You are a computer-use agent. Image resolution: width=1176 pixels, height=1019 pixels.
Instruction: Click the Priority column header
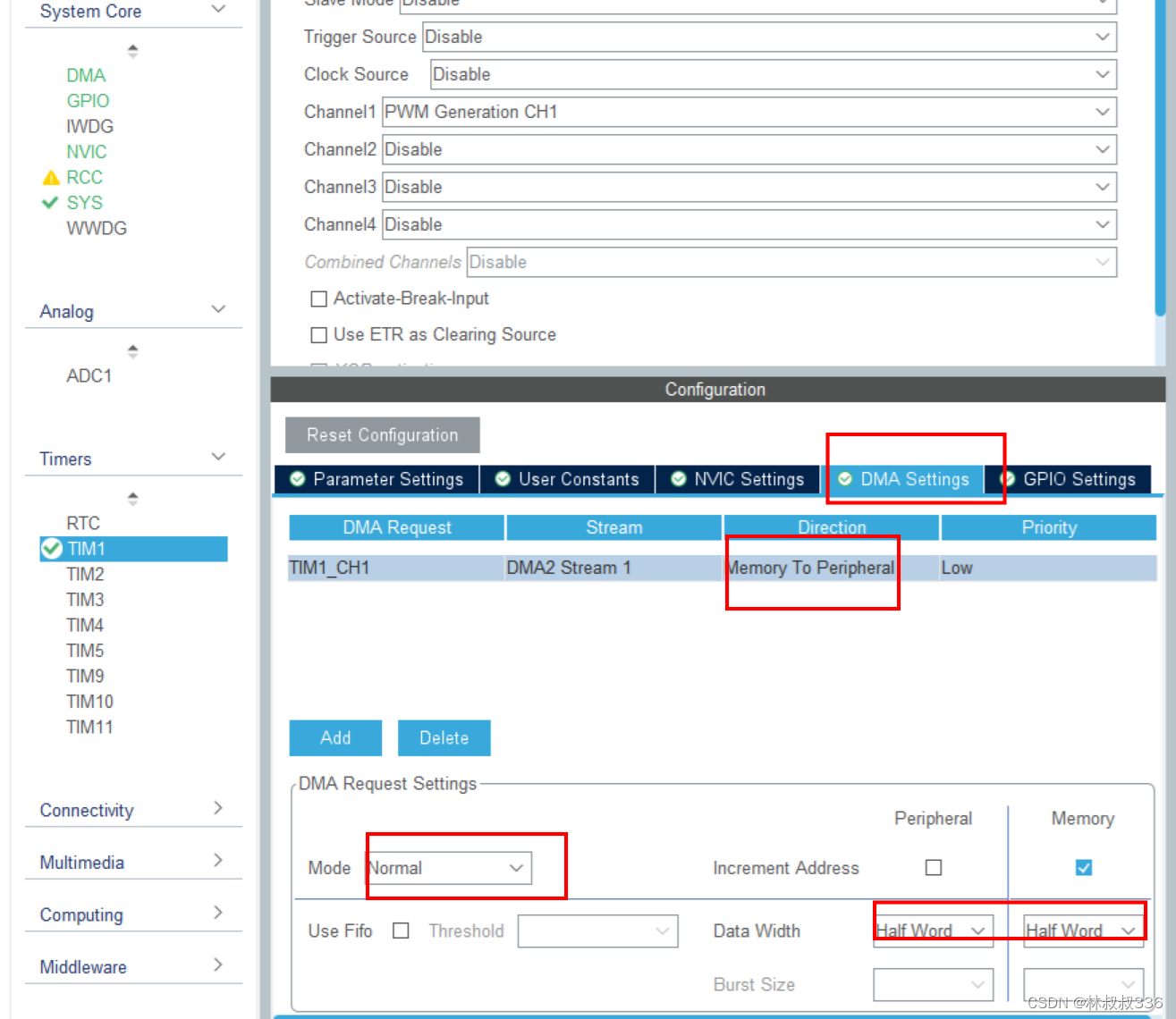click(x=1049, y=527)
